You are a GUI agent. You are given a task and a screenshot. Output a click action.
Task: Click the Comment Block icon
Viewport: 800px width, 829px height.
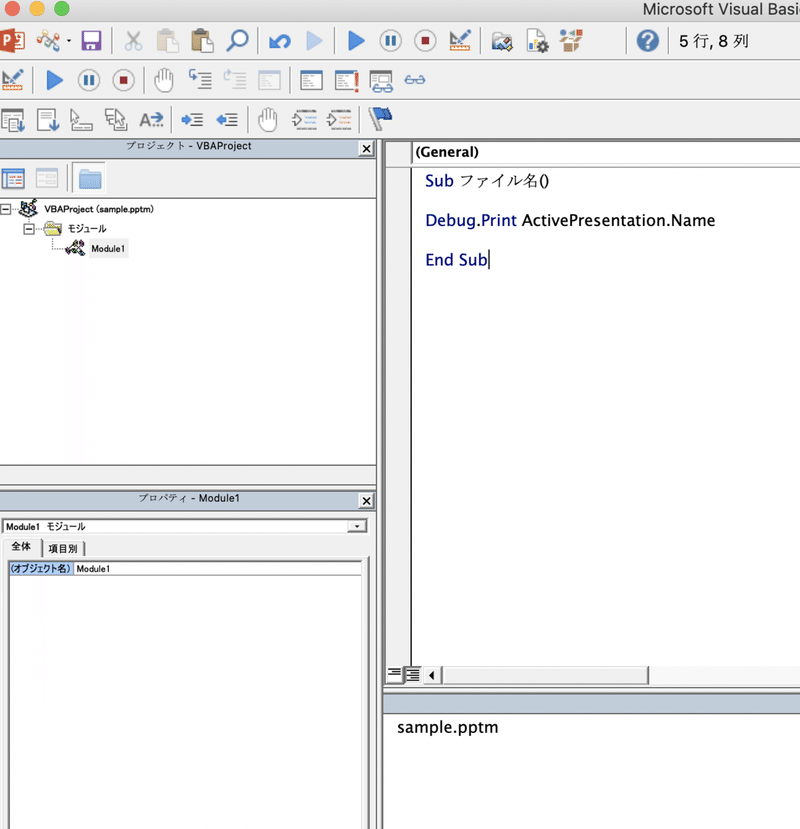pyautogui.click(x=304, y=119)
